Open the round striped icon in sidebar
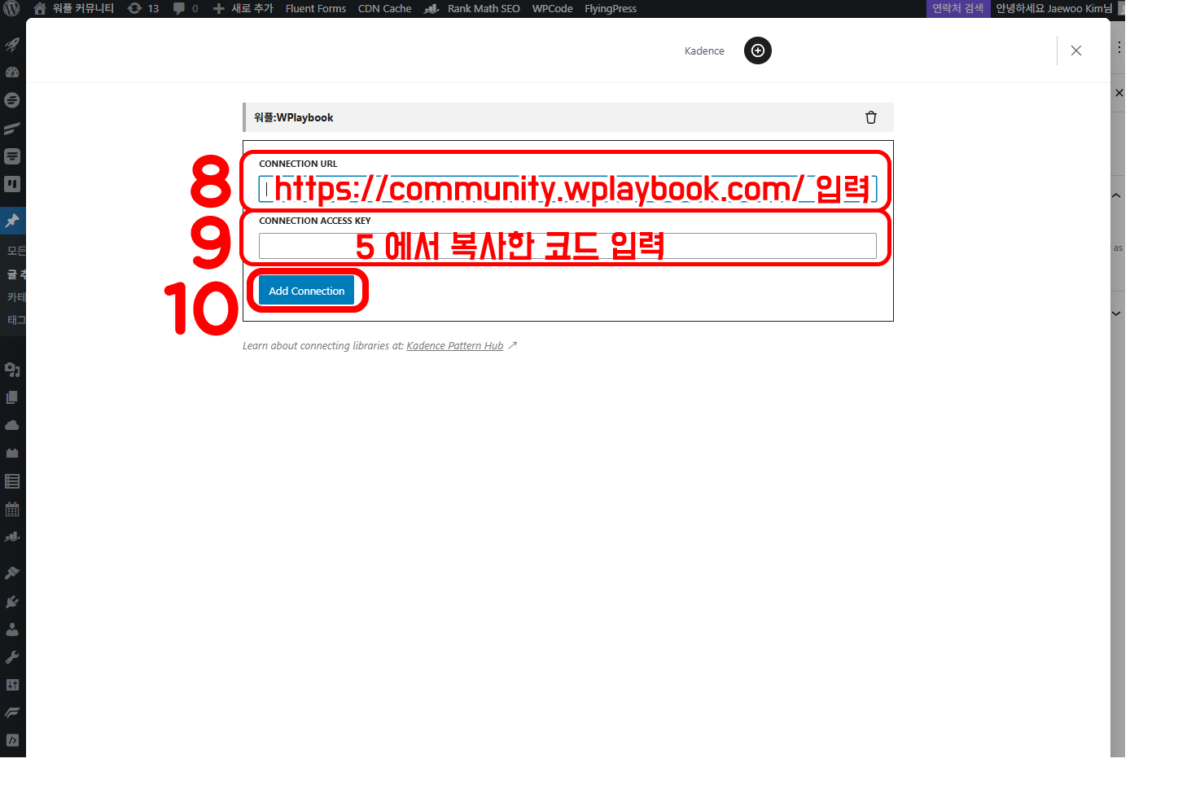The image size is (1200, 798). click(12, 100)
